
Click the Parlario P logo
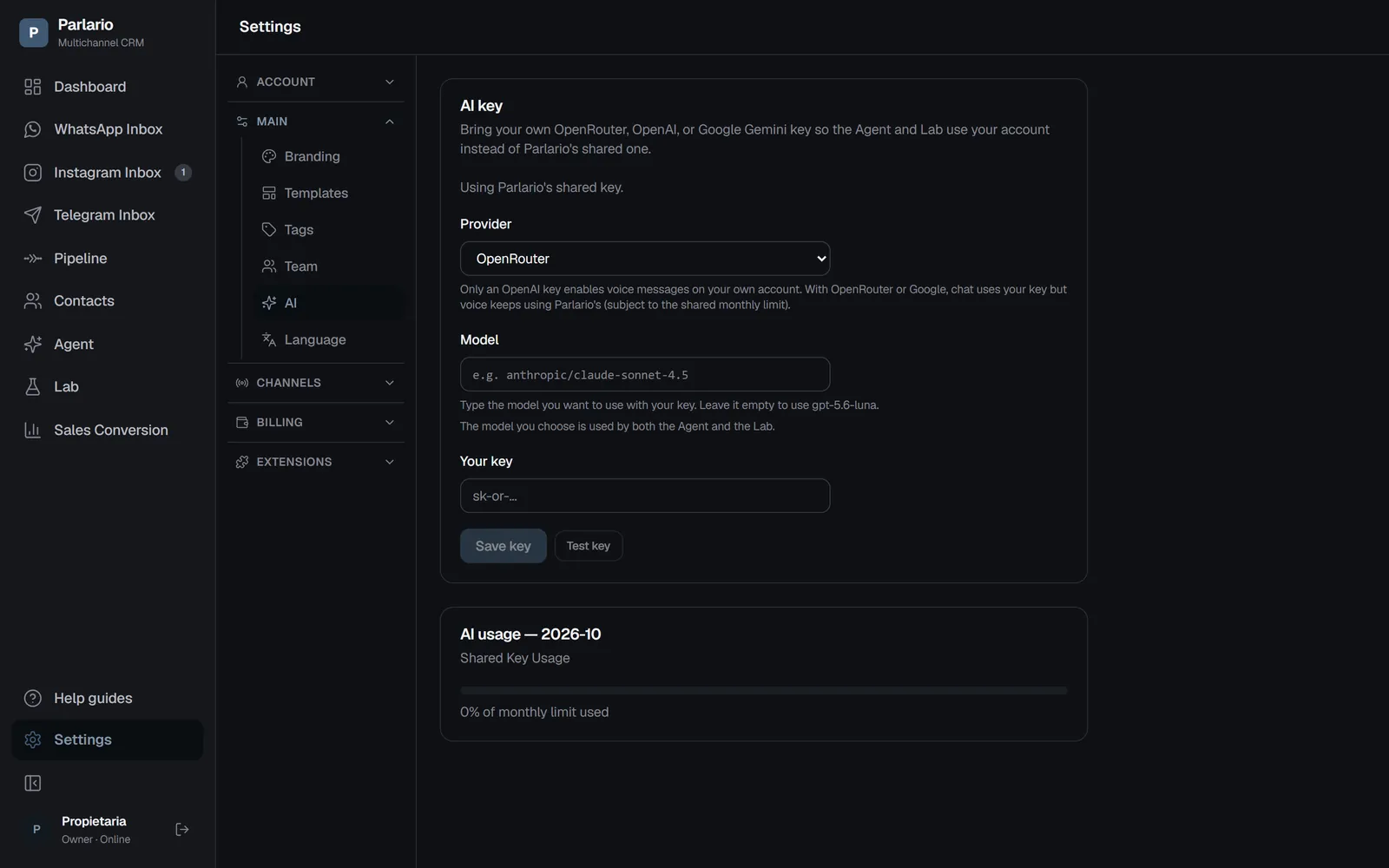tap(34, 33)
